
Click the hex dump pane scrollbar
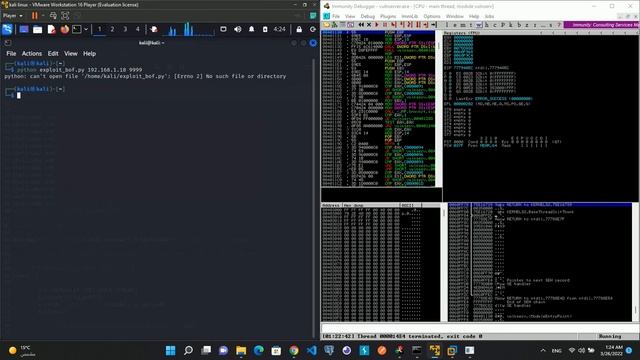(444, 263)
